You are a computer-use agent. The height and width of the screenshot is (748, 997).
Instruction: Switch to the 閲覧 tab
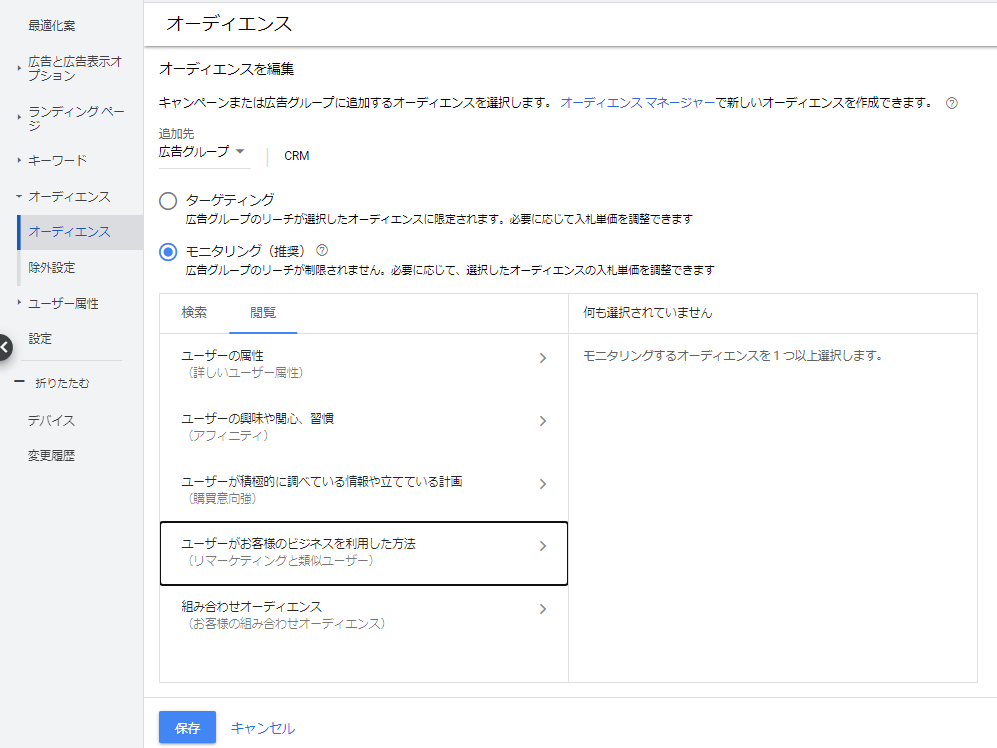pyautogui.click(x=263, y=313)
